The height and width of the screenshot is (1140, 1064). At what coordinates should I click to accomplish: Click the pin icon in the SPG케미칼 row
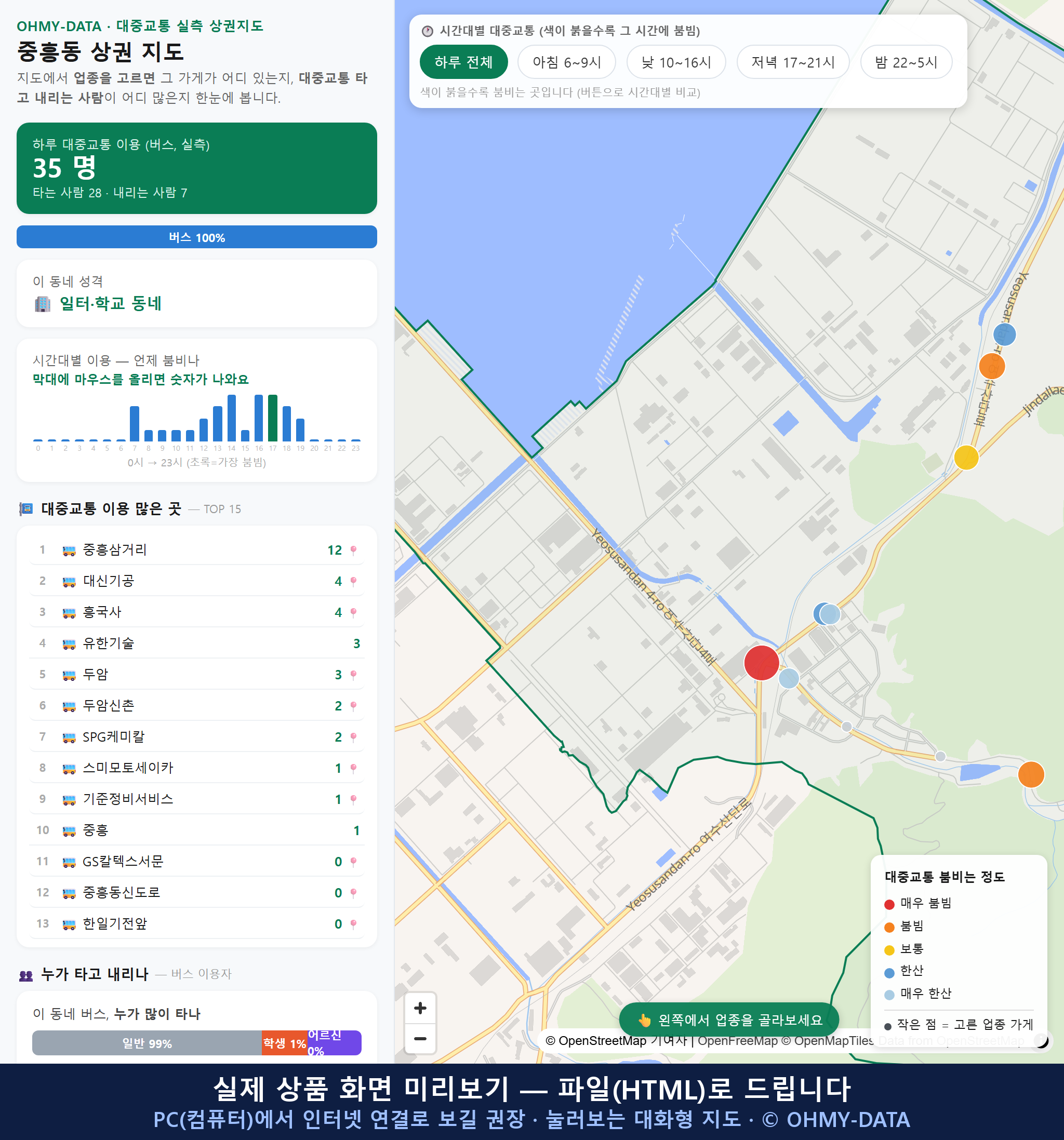click(353, 737)
